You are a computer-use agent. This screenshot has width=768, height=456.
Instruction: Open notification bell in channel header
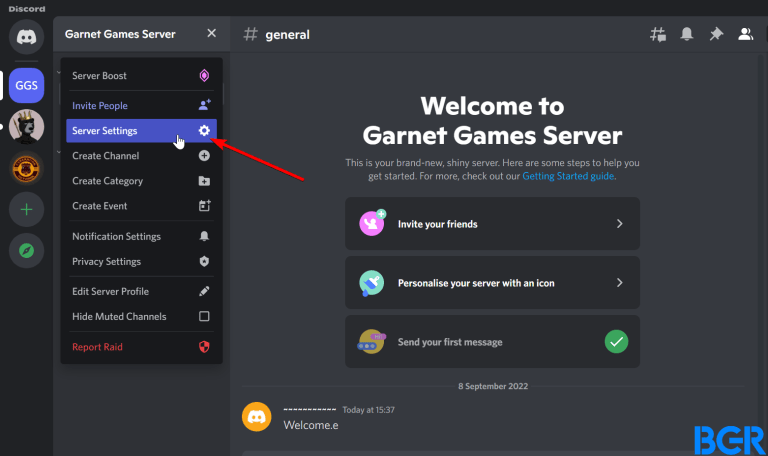click(687, 34)
